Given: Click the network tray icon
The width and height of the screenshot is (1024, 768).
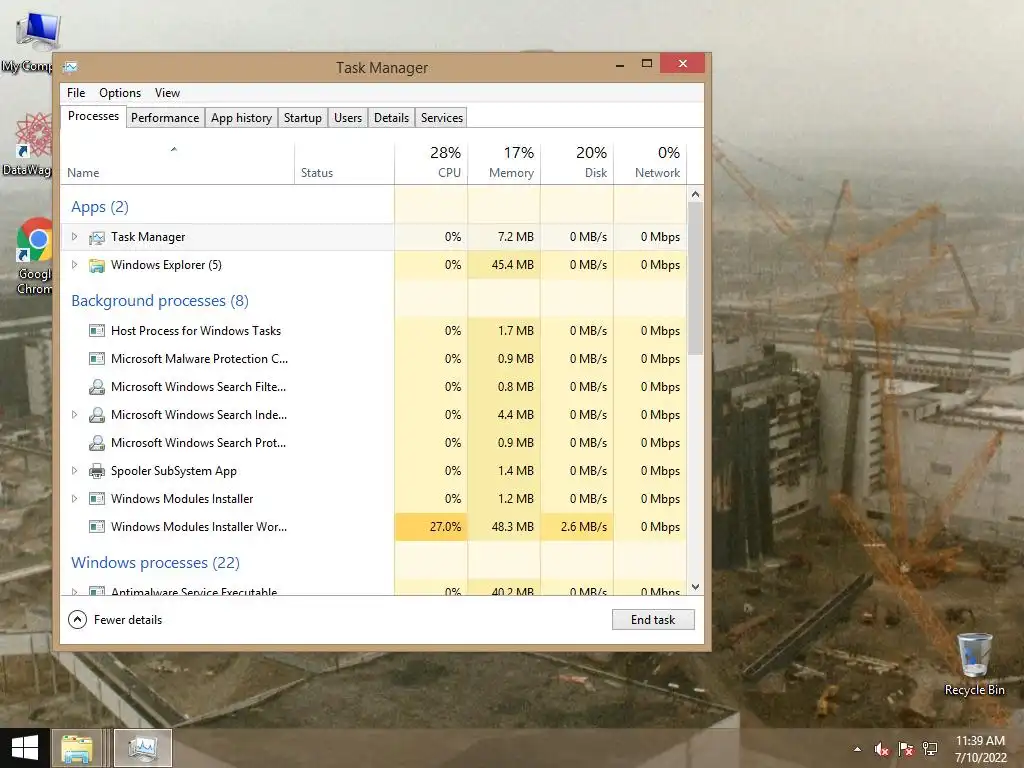Looking at the screenshot, I should coord(930,749).
